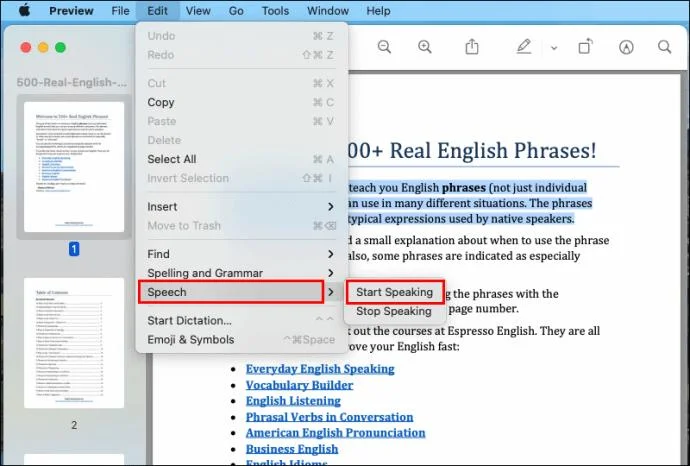Choose Start Dictation from the menu
Image resolution: width=690 pixels, height=466 pixels.
(x=241, y=320)
